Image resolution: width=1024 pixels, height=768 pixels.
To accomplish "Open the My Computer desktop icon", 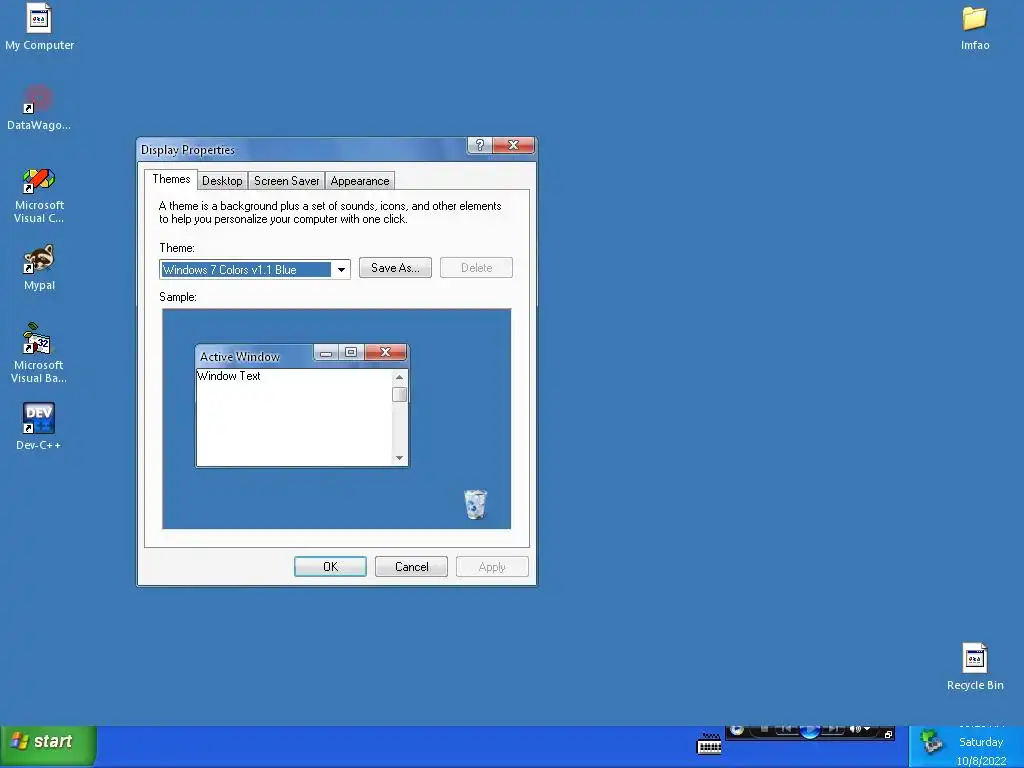I will click(x=39, y=27).
